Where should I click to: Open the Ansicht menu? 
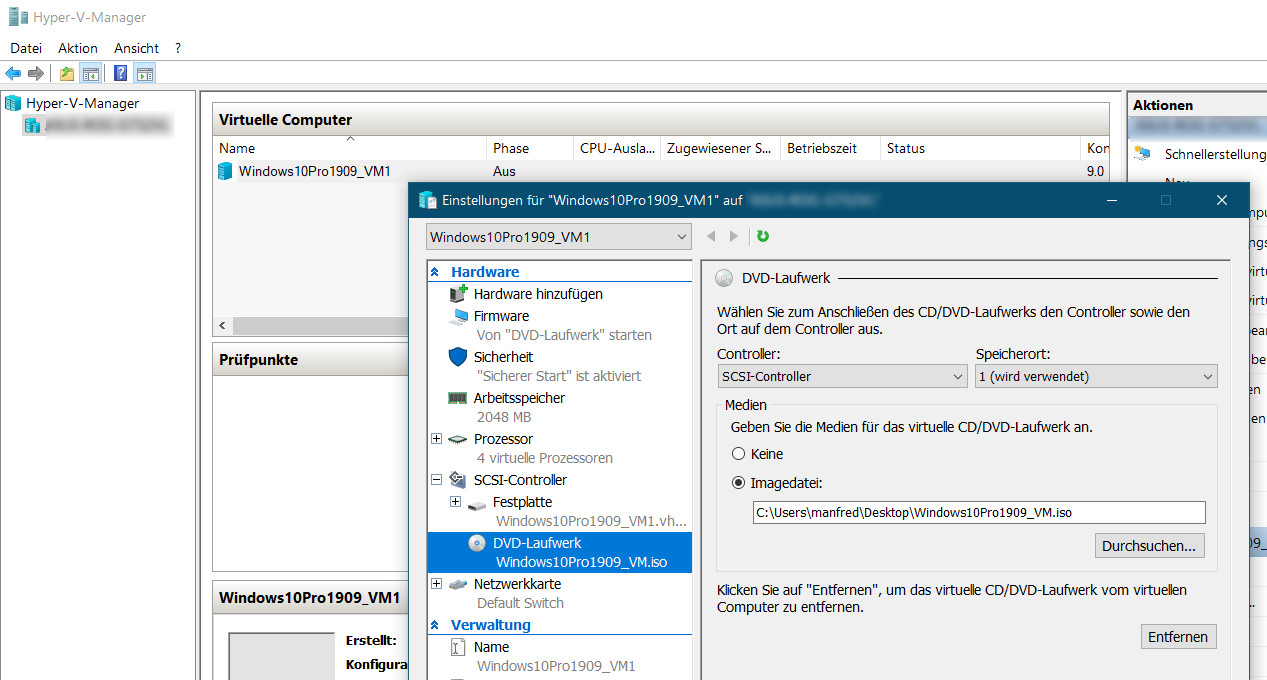coord(136,48)
